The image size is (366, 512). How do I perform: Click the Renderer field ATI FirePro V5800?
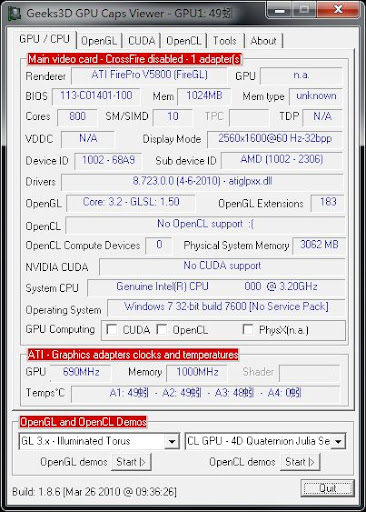149,75
